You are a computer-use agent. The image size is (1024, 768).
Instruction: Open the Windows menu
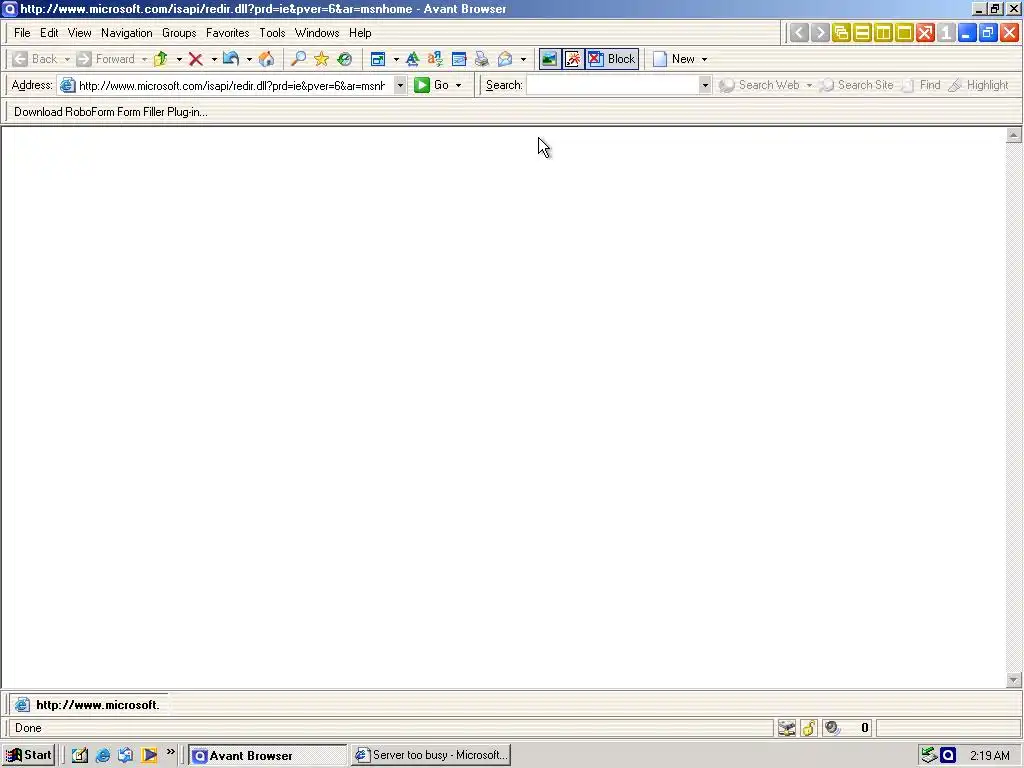coord(317,33)
